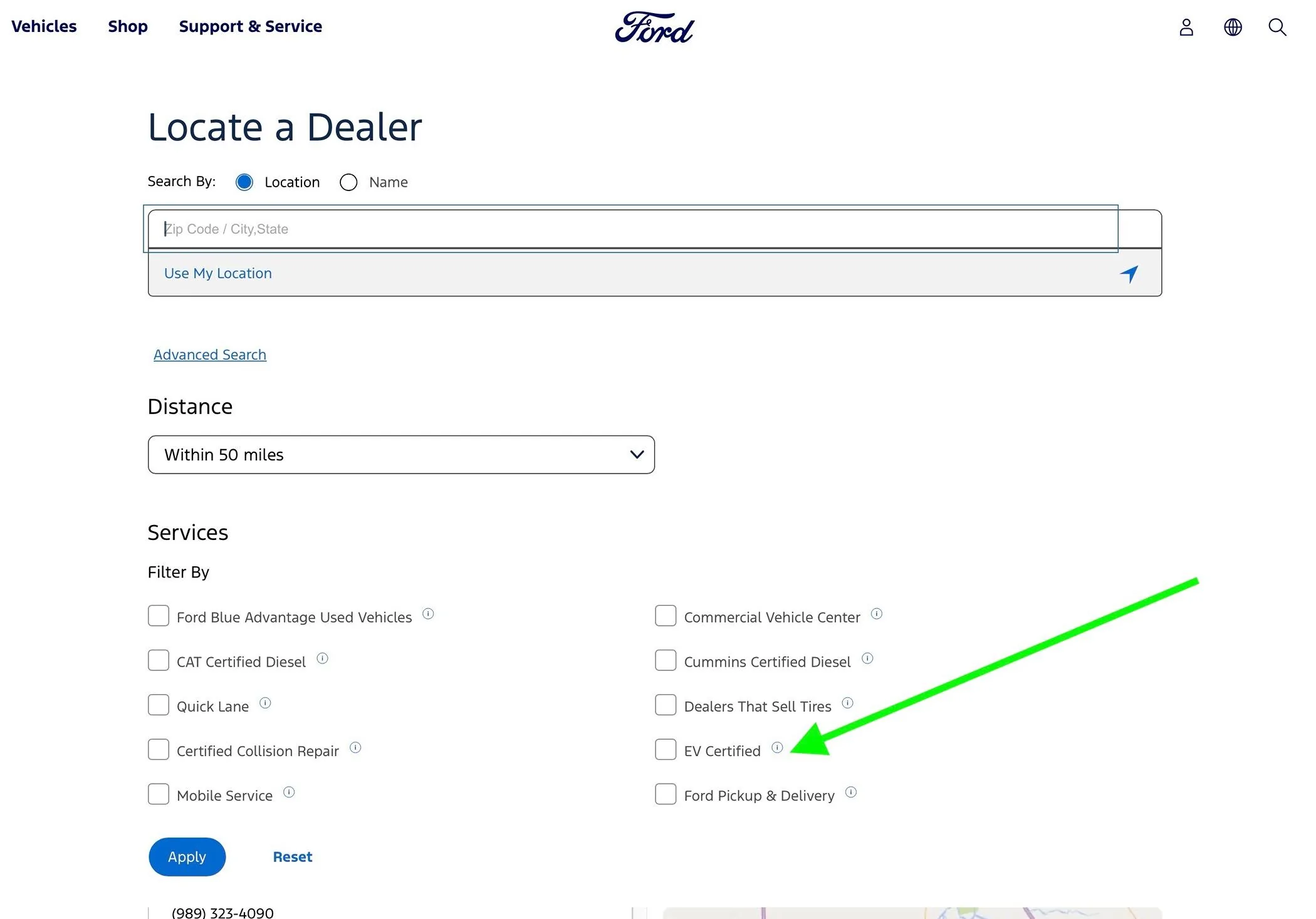Open Dealers That Sell Tires info icon
This screenshot has width=1316, height=919.
pos(847,703)
